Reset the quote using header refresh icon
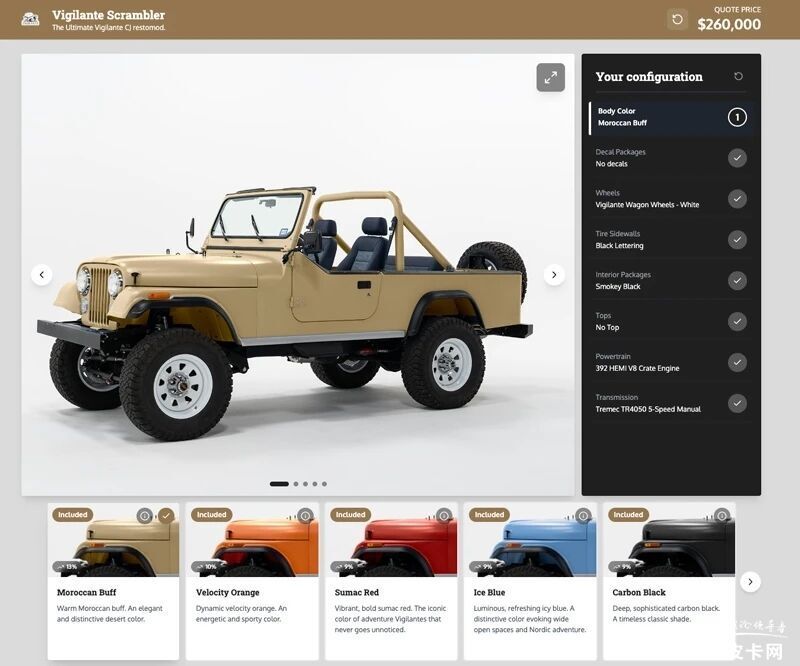Viewport: 800px width, 666px height. tap(677, 19)
